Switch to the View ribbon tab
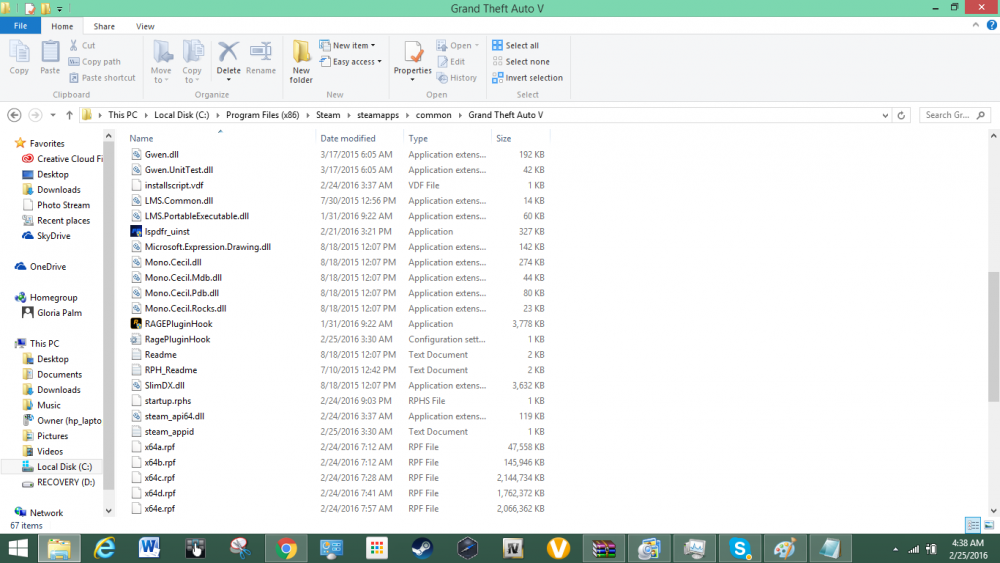Image resolution: width=1000 pixels, height=563 pixels. click(145, 26)
